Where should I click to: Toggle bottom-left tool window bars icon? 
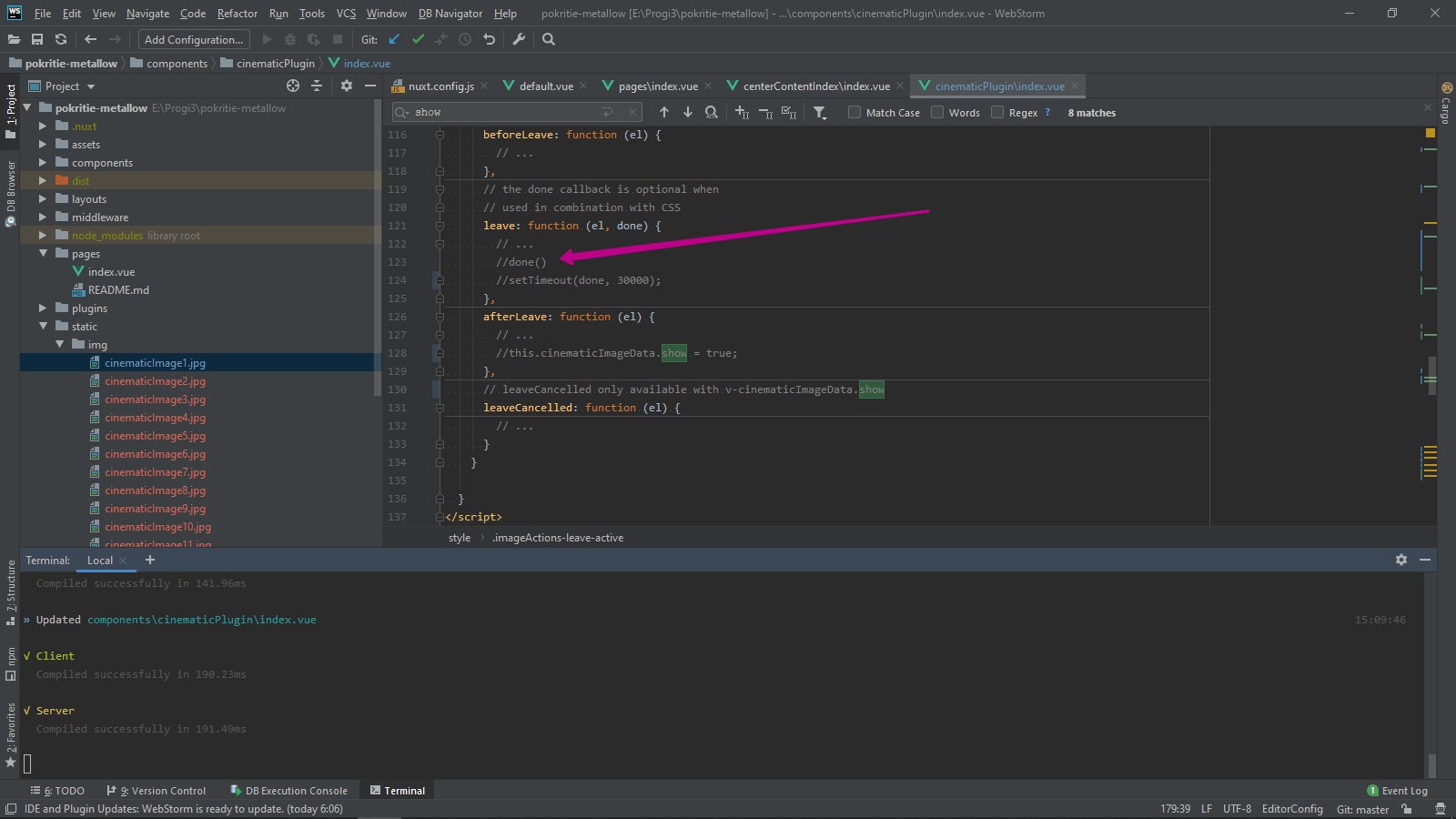(x=11, y=809)
